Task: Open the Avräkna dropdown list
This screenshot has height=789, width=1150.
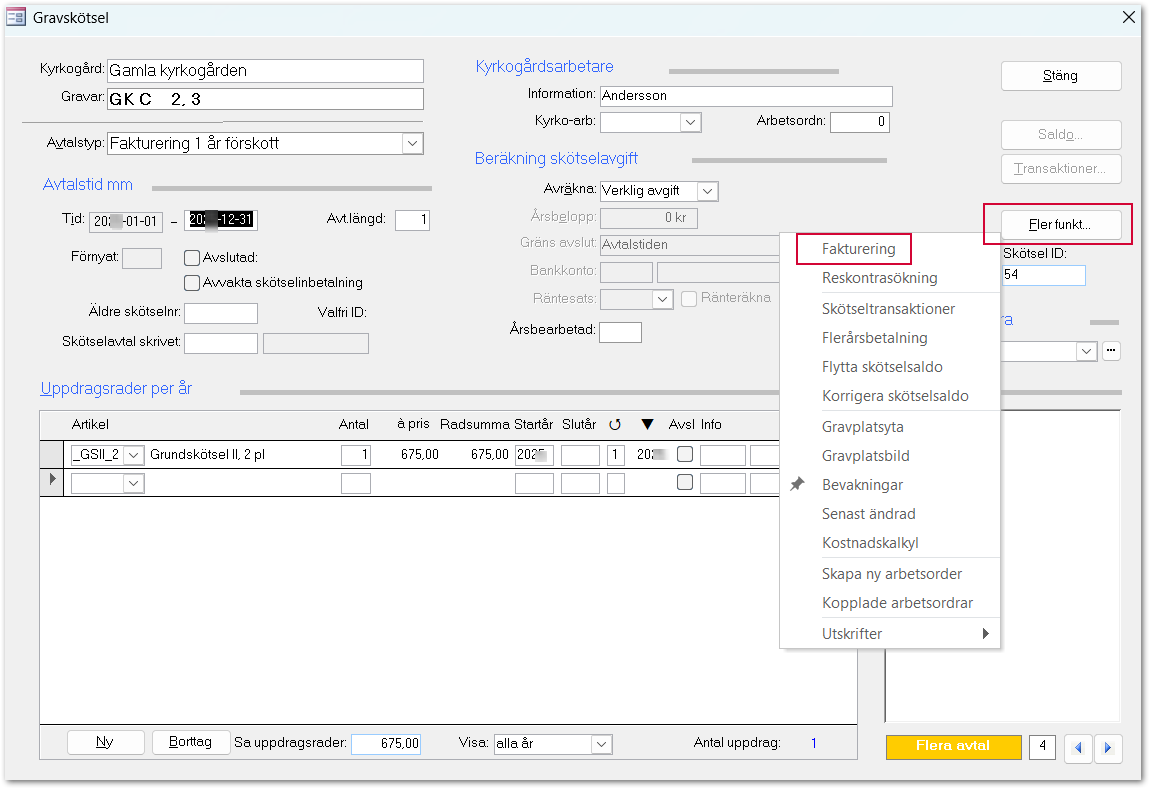Action: point(707,191)
